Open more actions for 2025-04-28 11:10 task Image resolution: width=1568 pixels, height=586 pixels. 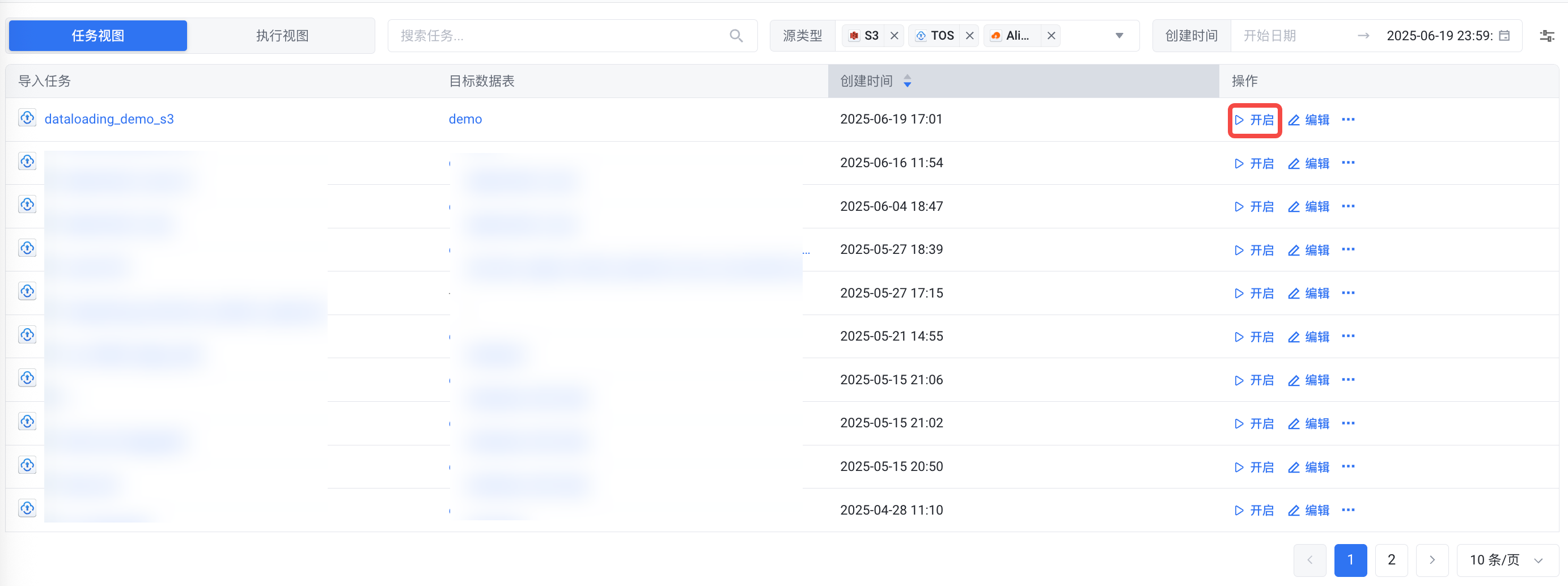click(x=1348, y=510)
